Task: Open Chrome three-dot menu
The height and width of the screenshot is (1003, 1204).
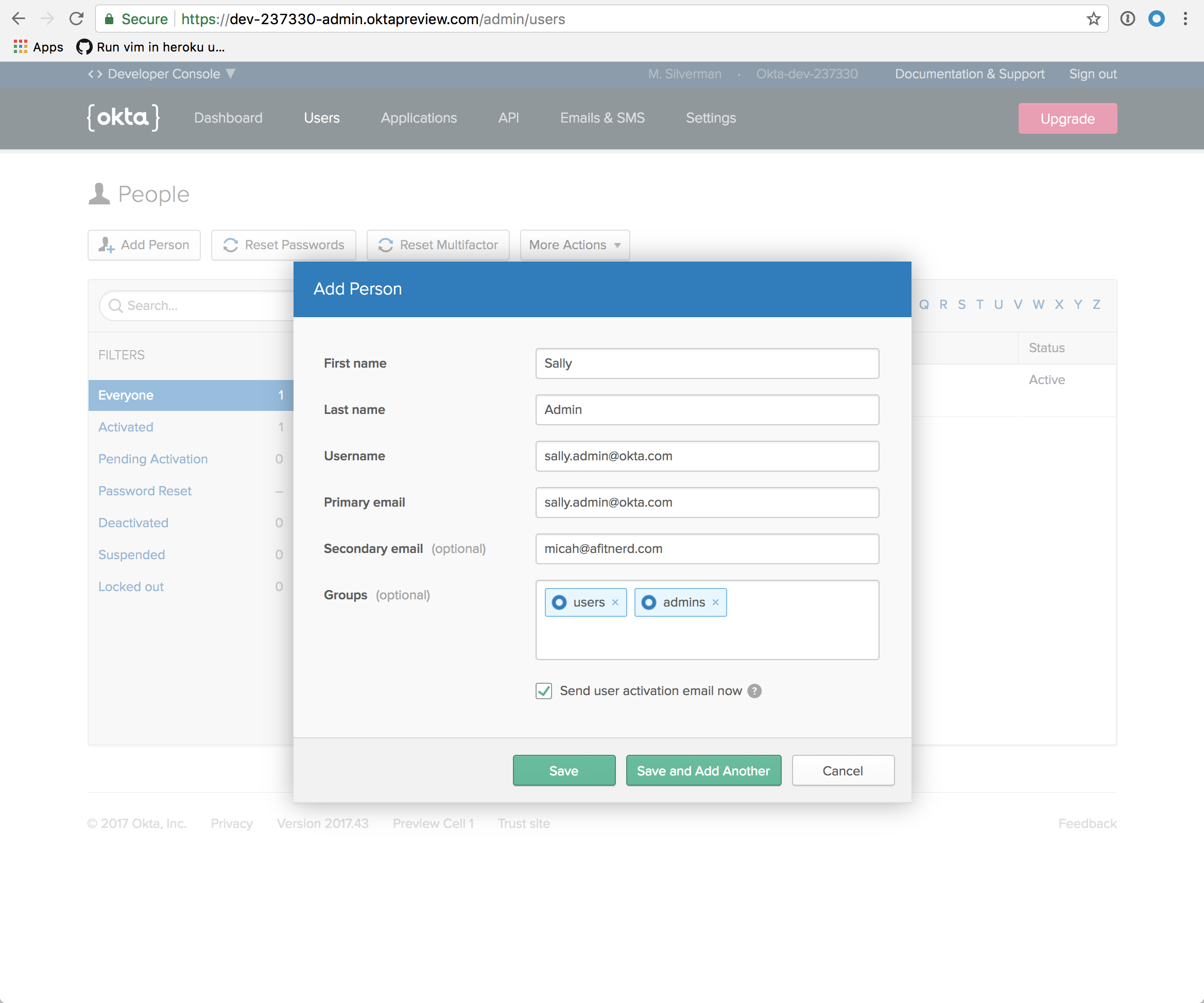Action: click(1185, 19)
